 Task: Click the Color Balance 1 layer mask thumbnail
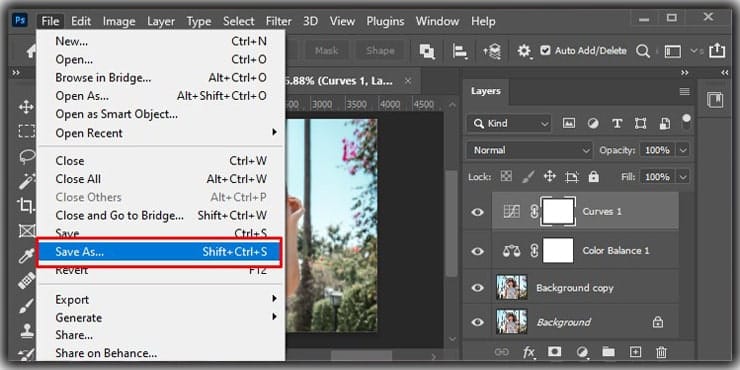coord(558,251)
